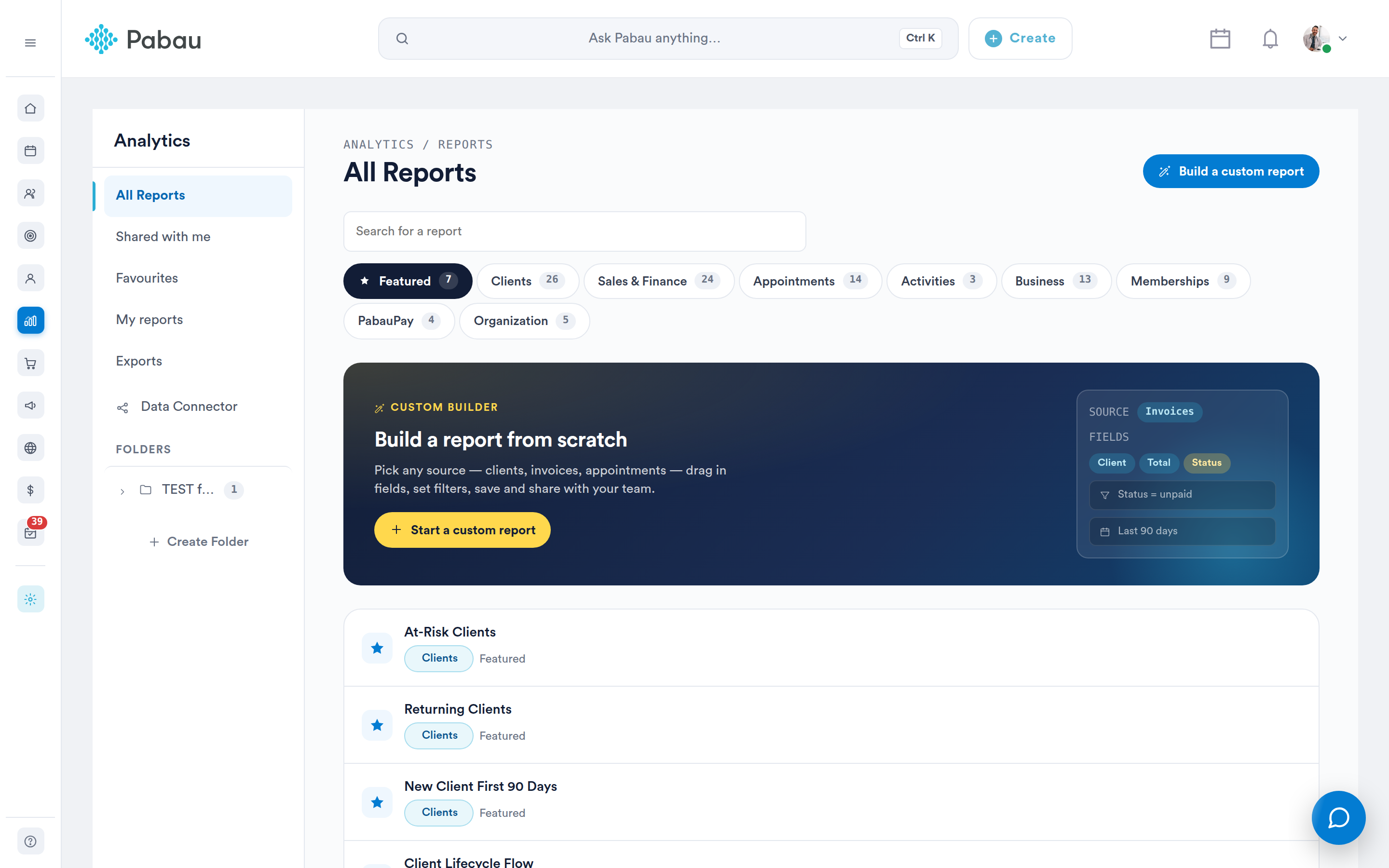
Task: Open the tasks icon with 39 badge
Action: (30, 532)
